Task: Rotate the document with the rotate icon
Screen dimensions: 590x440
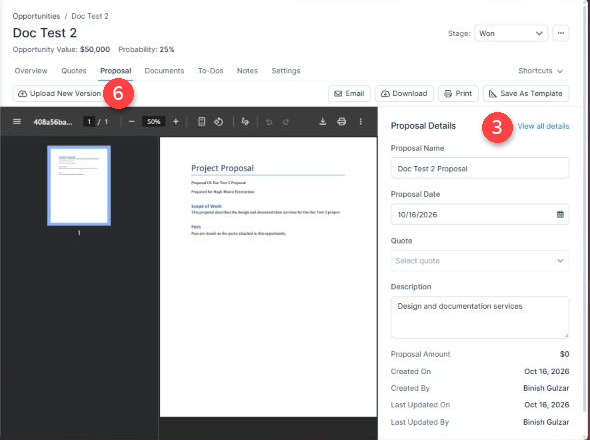Action: pos(219,122)
